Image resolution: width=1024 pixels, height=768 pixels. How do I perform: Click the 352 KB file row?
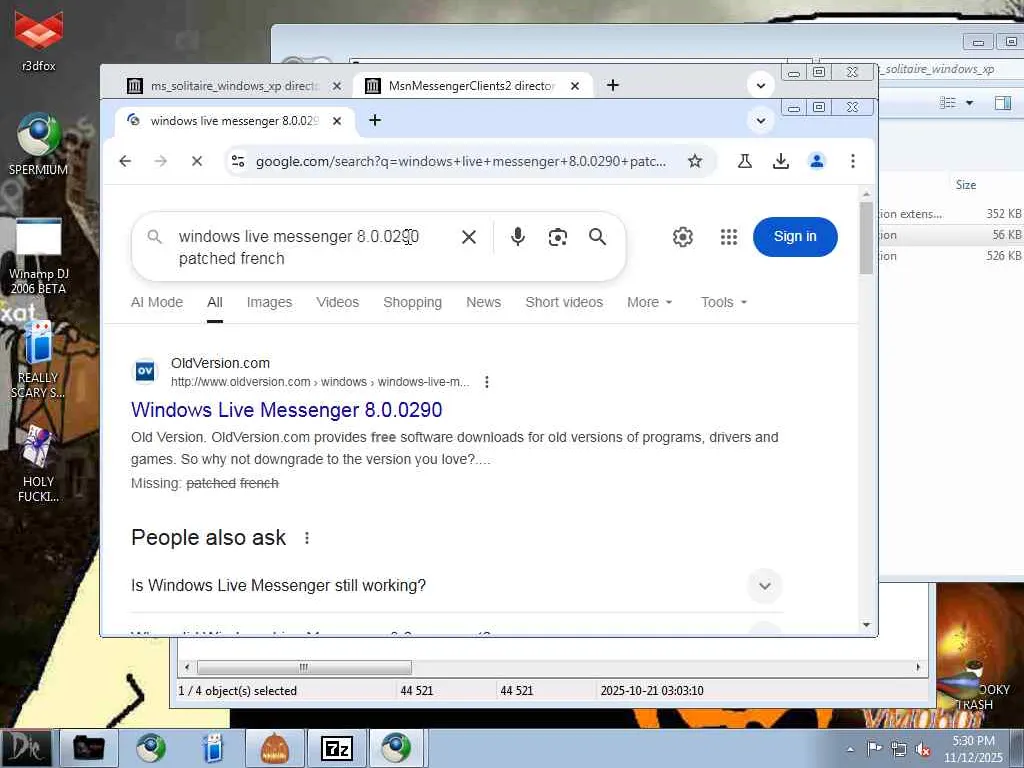point(951,214)
